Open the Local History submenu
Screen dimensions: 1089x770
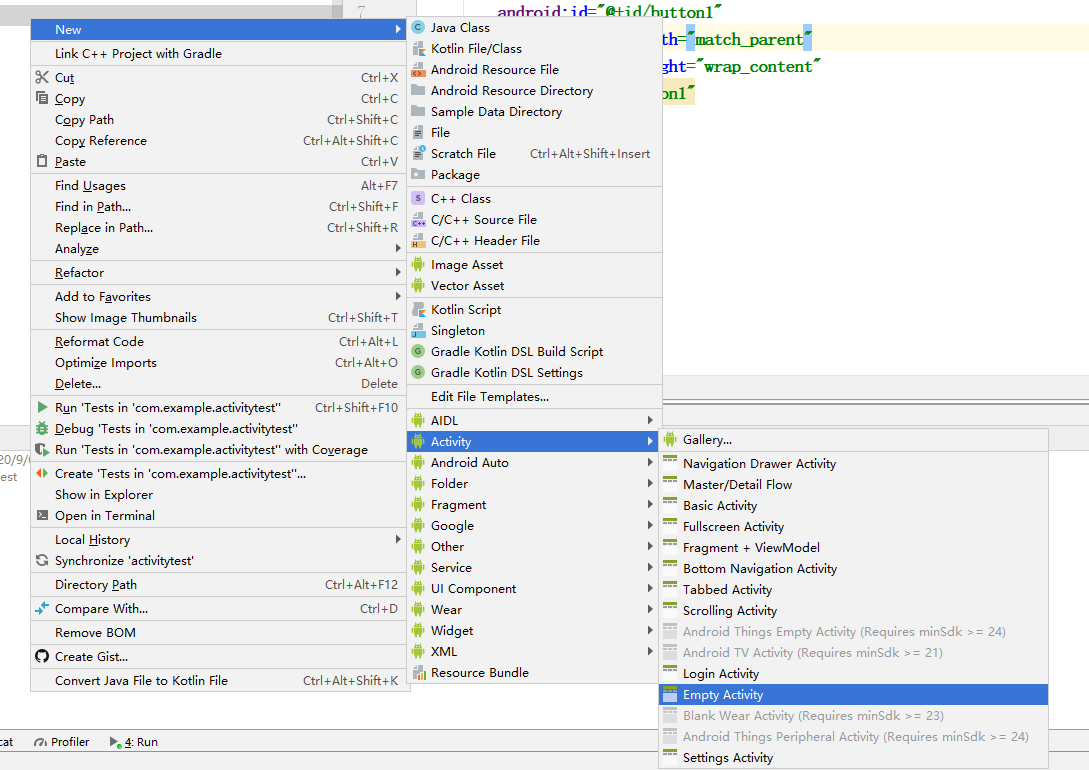pyautogui.click(x=92, y=540)
